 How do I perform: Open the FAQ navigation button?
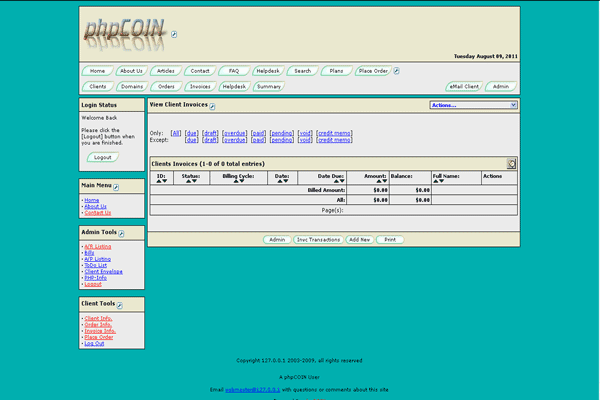coord(234,71)
